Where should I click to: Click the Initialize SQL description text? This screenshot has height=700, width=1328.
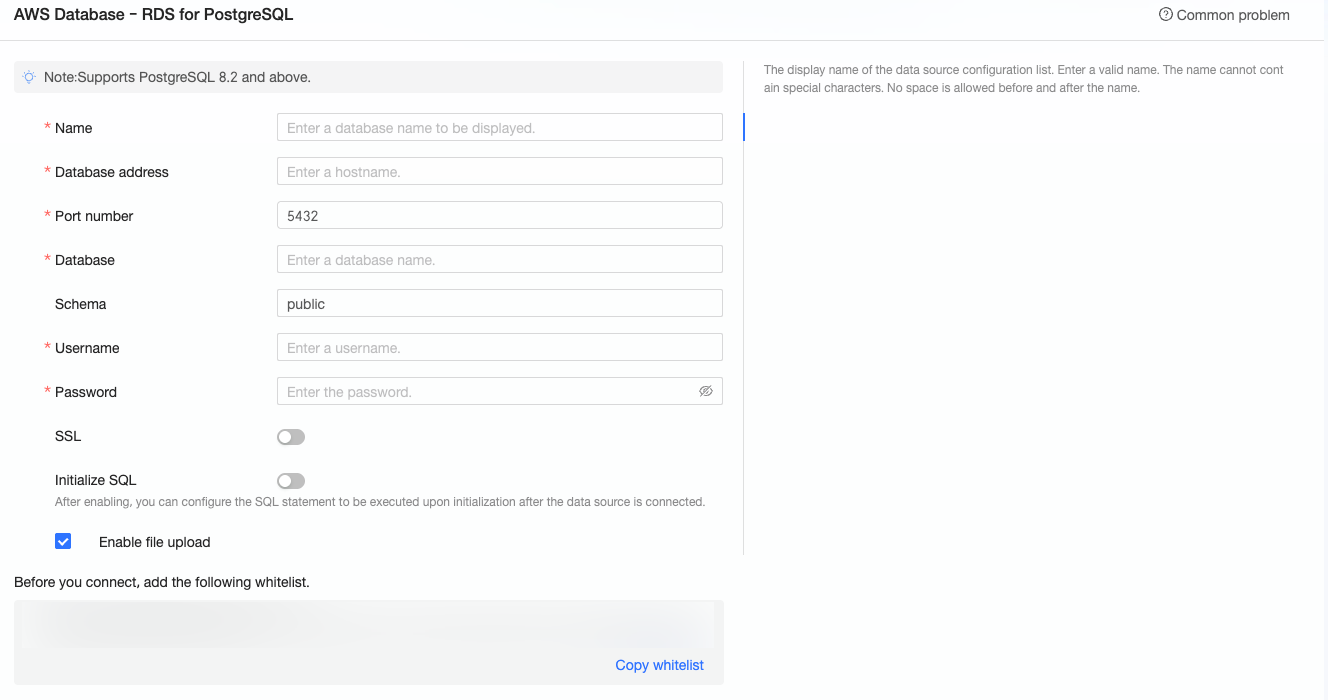coord(380,502)
